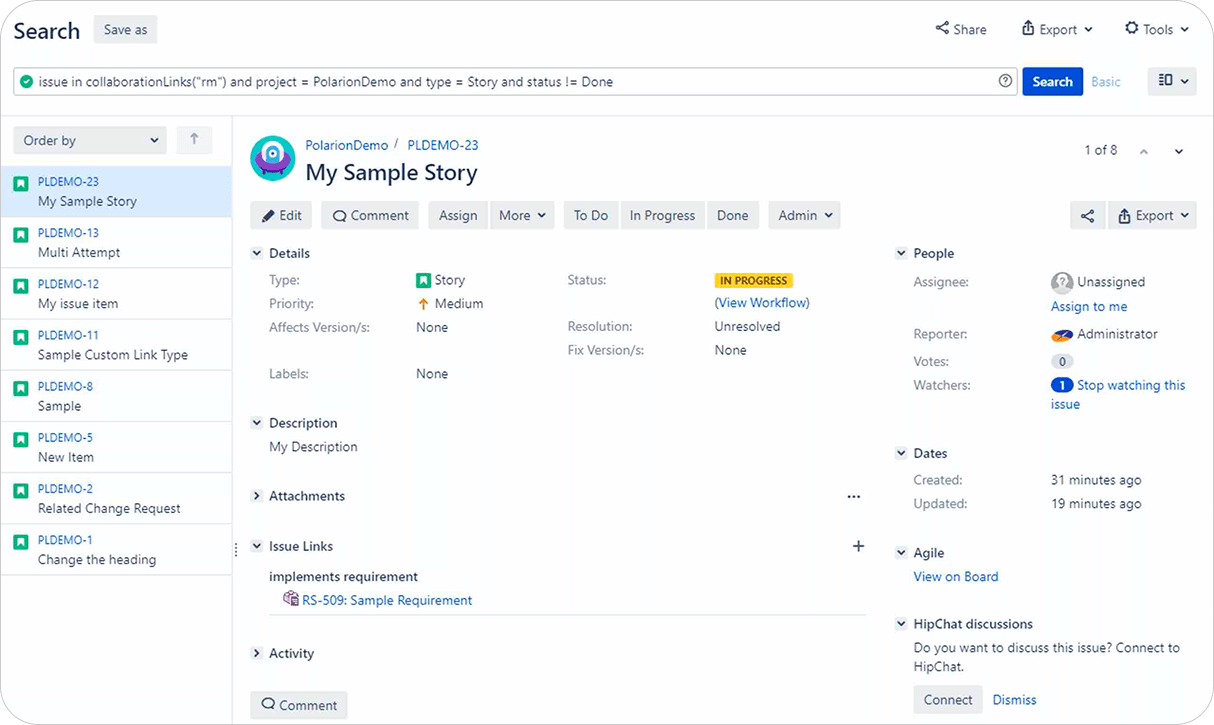Click the Assign to me link
Screen dimensions: 1214x725
1089,307
